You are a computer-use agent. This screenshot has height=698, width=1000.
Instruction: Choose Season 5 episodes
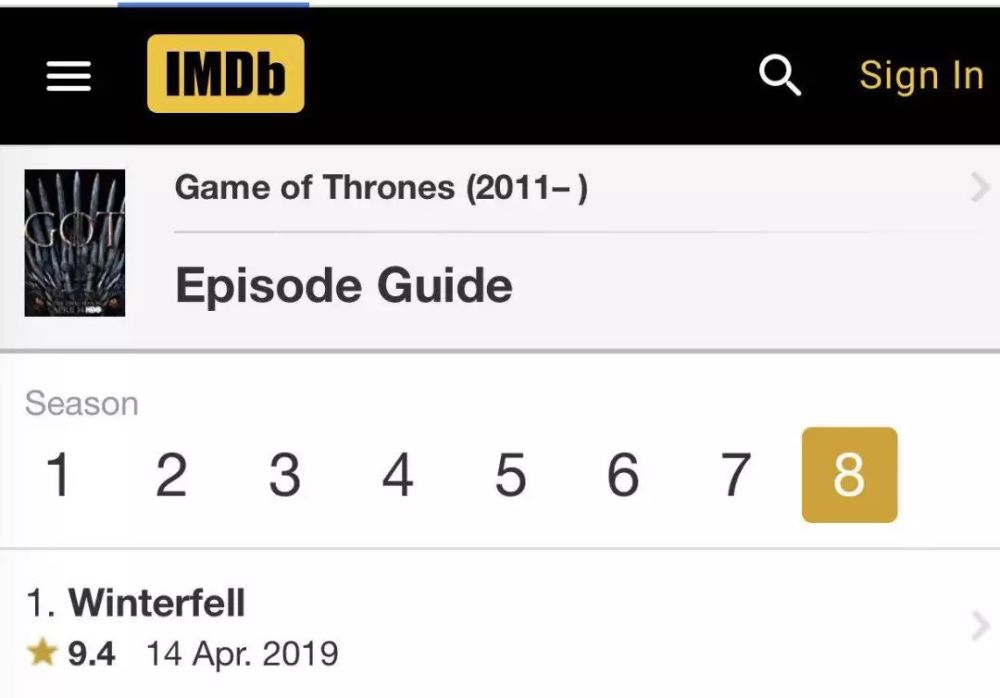pyautogui.click(x=510, y=475)
